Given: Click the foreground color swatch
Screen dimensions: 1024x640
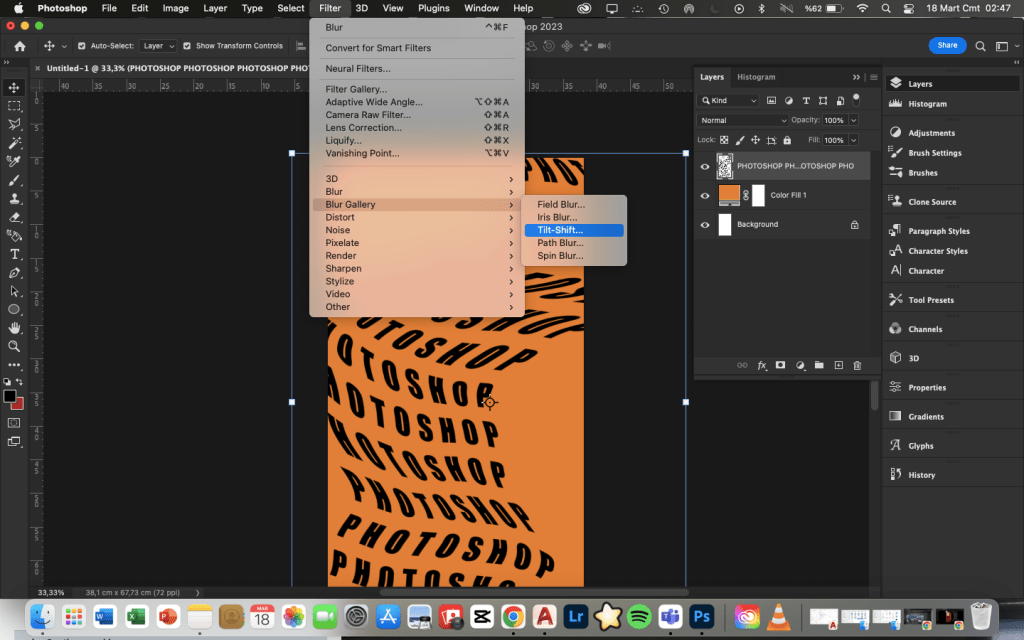Looking at the screenshot, I should point(10,396).
